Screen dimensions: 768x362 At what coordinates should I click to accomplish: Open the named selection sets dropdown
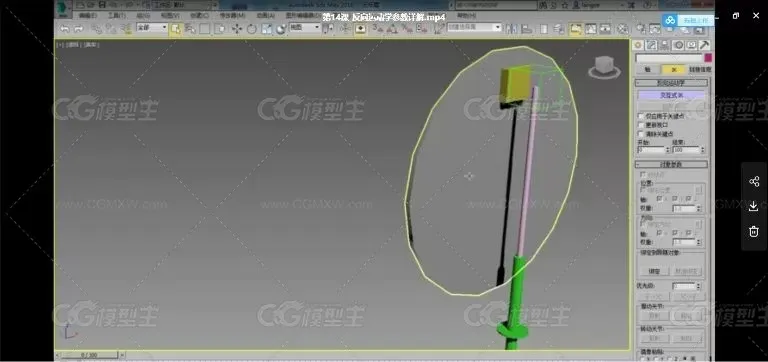pos(474,27)
